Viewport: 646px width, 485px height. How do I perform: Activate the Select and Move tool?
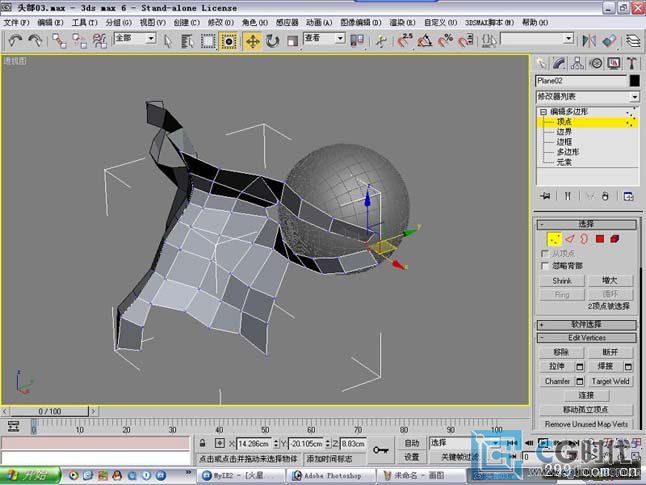252,41
